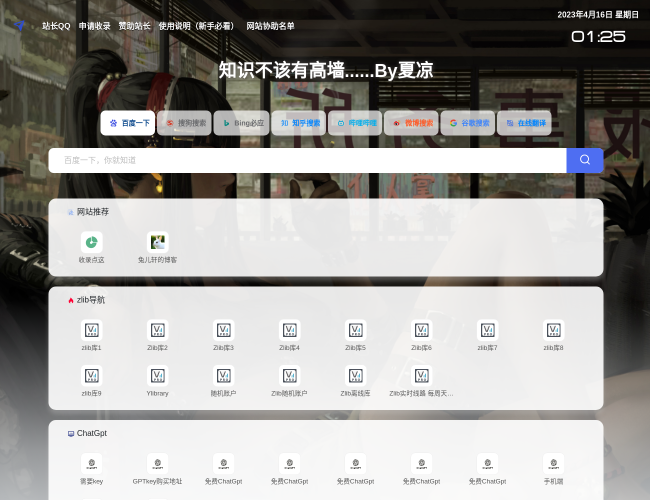This screenshot has width=650, height=500.
Task: Open the Zlib库6 shortcut icon
Action: point(422,330)
